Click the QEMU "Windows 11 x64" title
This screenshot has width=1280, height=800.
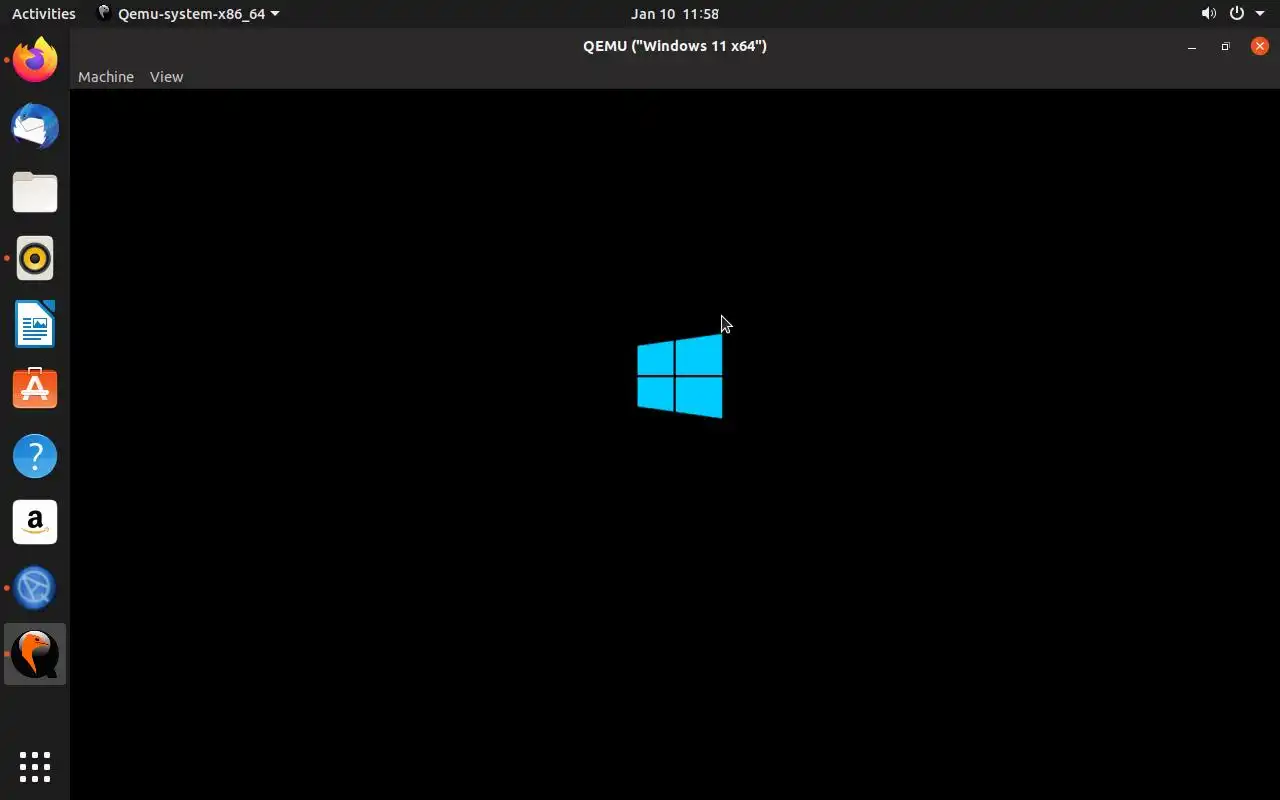pyautogui.click(x=675, y=46)
